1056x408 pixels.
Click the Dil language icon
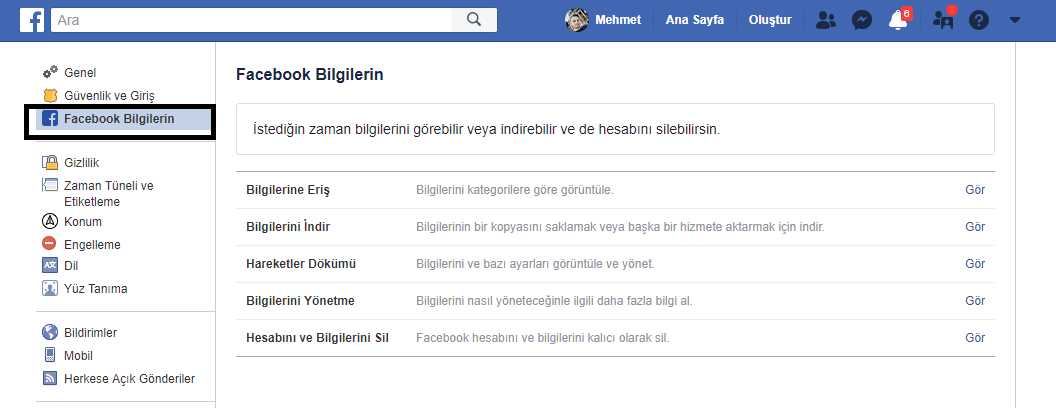coord(50,265)
